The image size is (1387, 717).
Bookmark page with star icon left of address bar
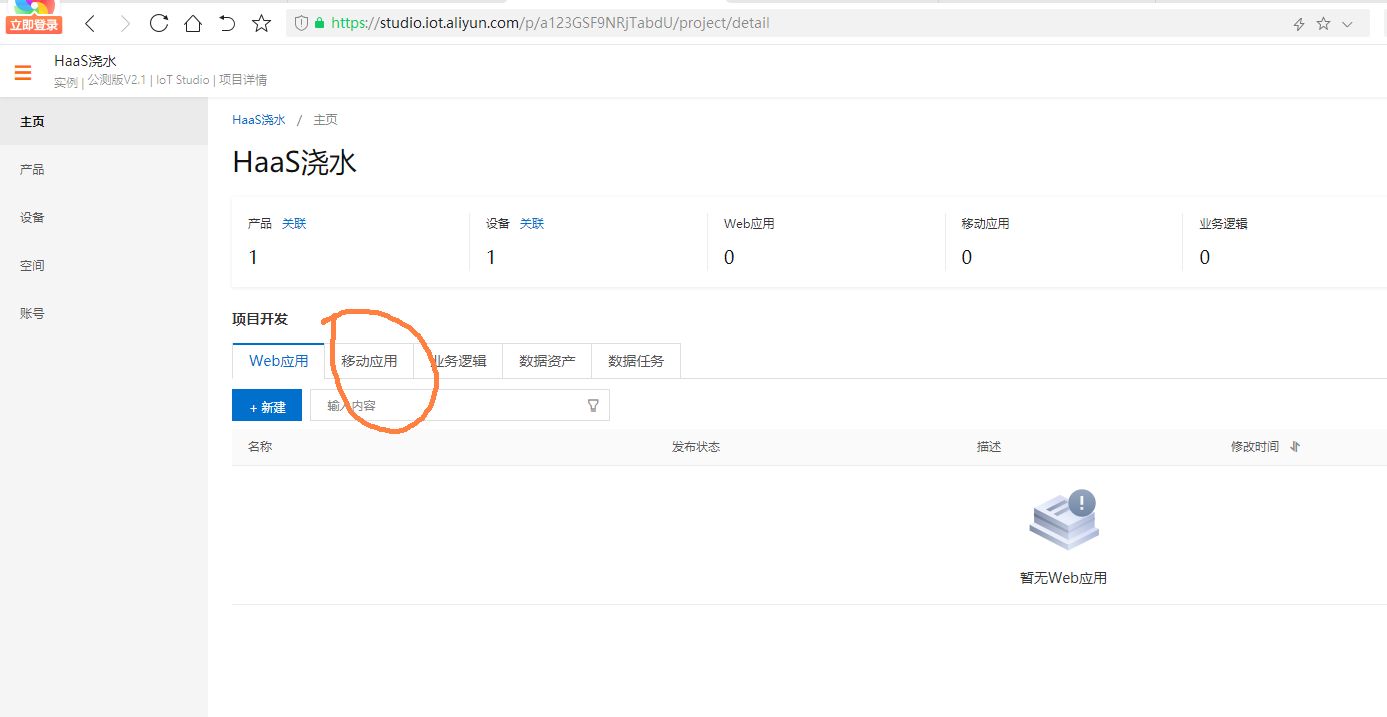pos(261,23)
